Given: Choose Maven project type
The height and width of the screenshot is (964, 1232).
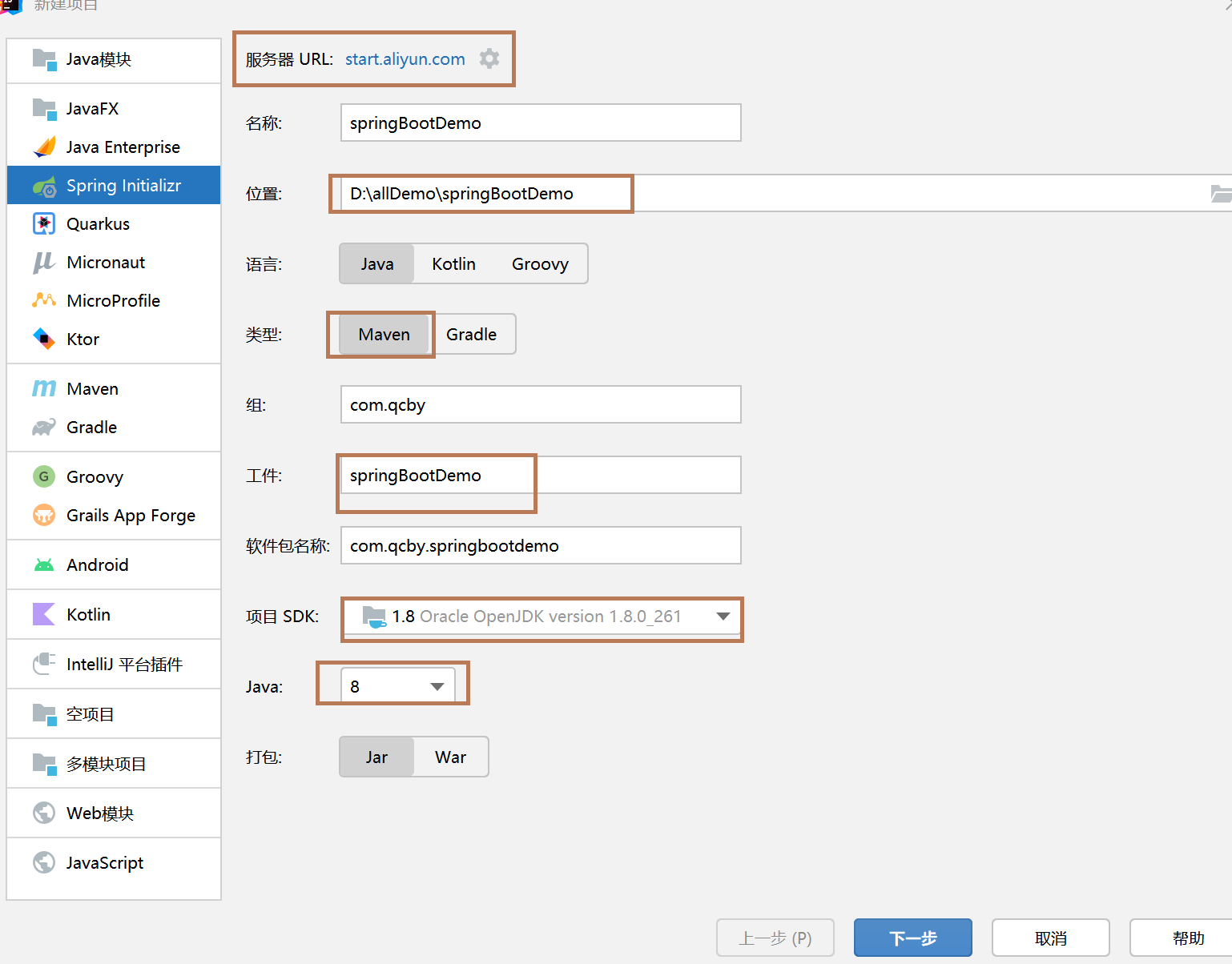Looking at the screenshot, I should 384,335.
